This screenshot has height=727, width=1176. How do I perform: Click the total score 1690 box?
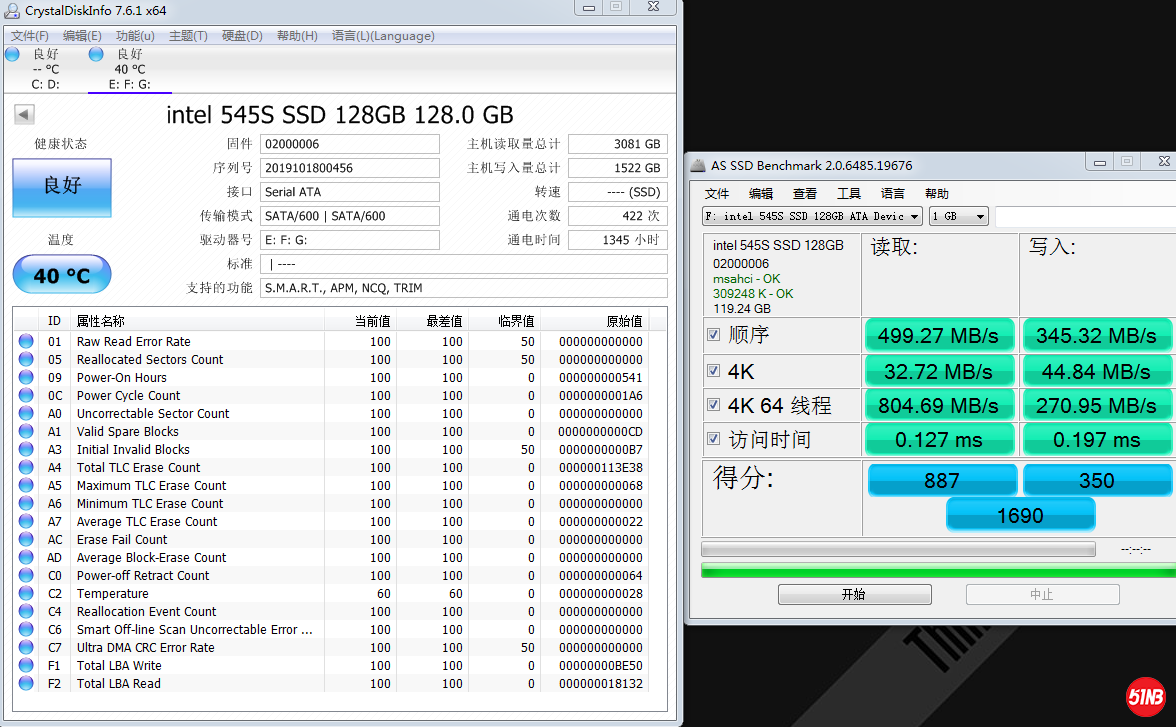point(1020,515)
